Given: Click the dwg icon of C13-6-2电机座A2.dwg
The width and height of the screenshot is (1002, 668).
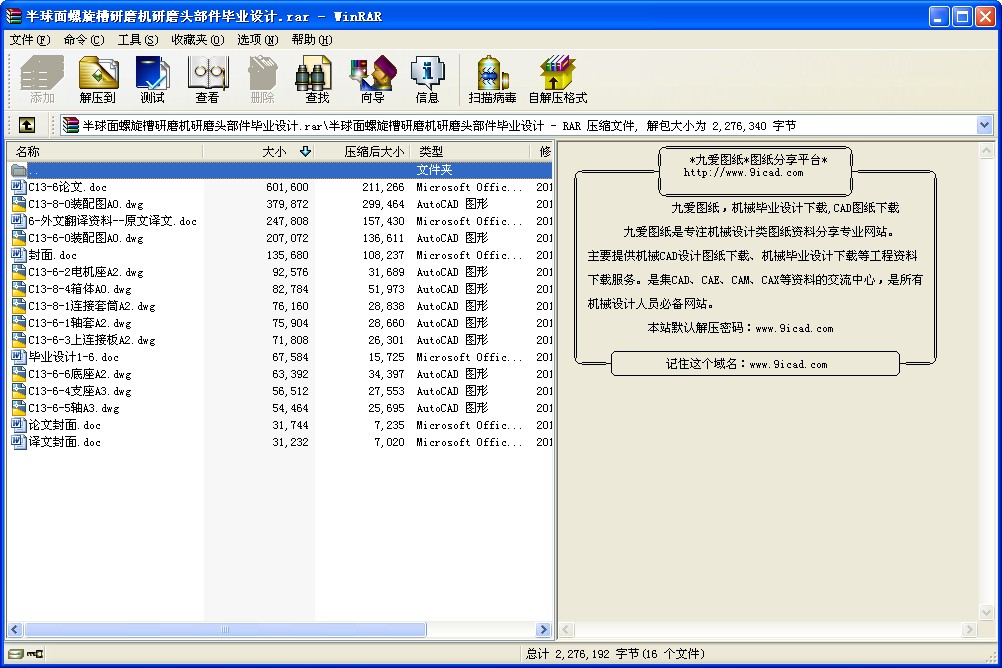Looking at the screenshot, I should click(x=19, y=272).
